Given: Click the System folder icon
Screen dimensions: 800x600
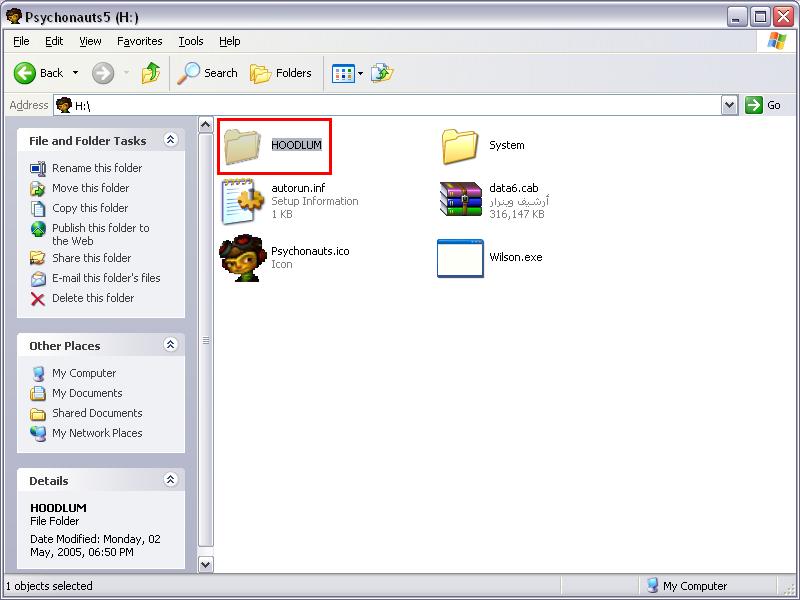Looking at the screenshot, I should (x=460, y=146).
